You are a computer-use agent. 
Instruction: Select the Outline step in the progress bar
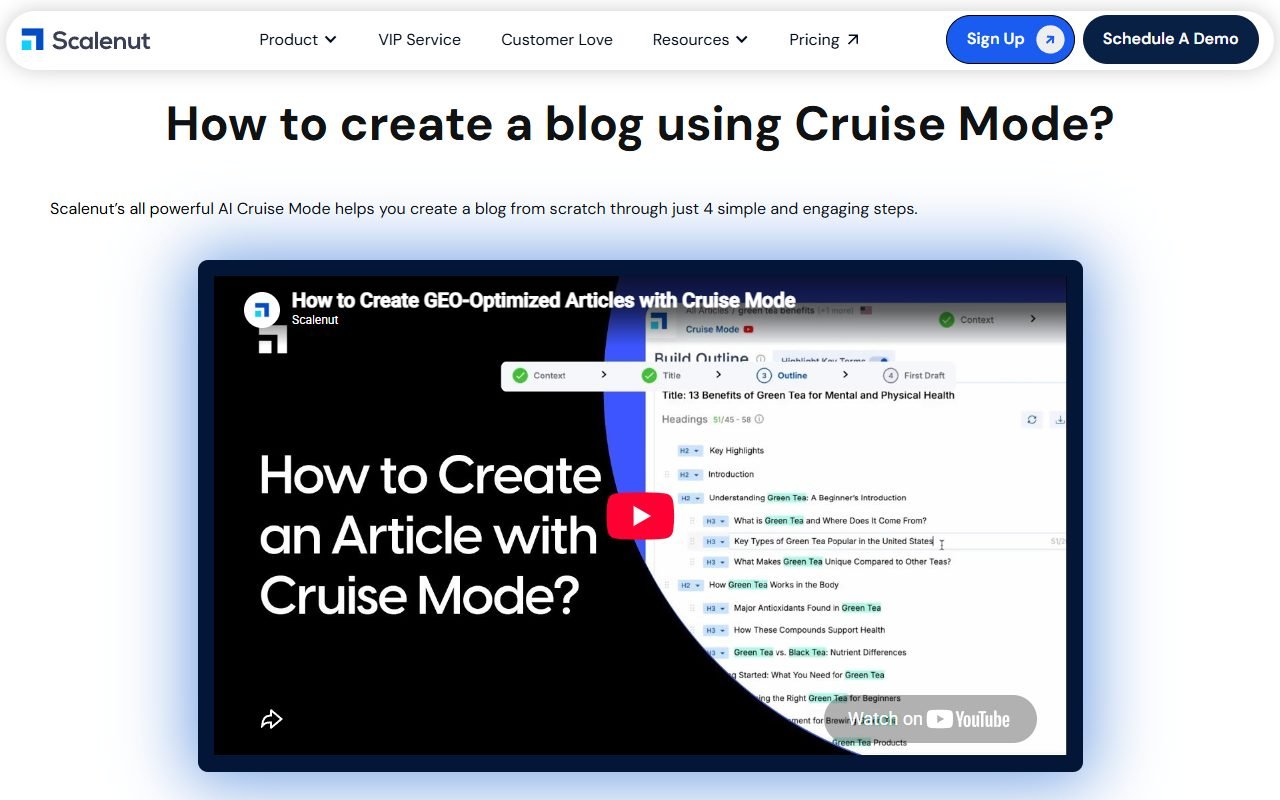782,376
